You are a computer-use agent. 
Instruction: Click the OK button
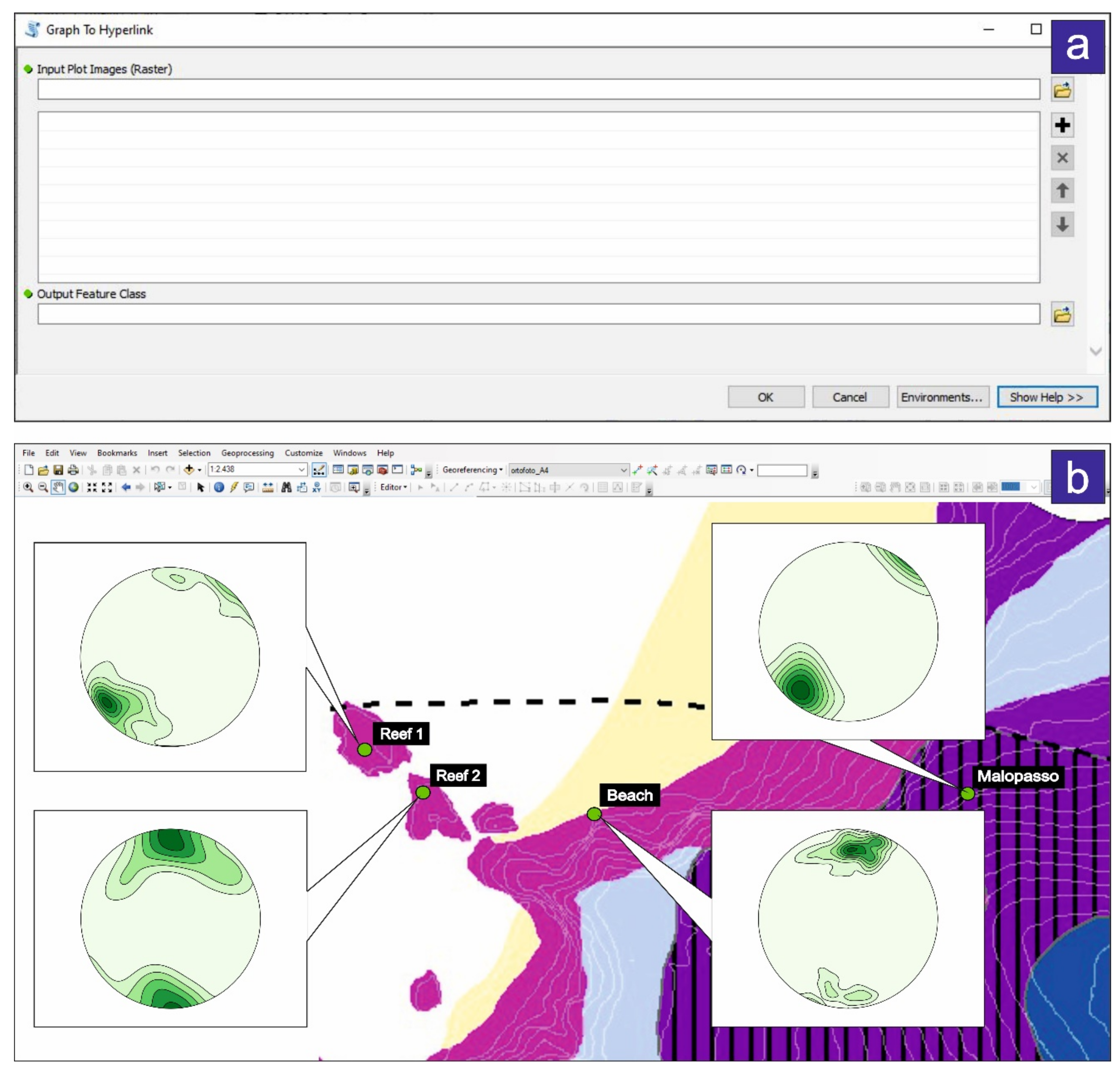pyautogui.click(x=765, y=397)
